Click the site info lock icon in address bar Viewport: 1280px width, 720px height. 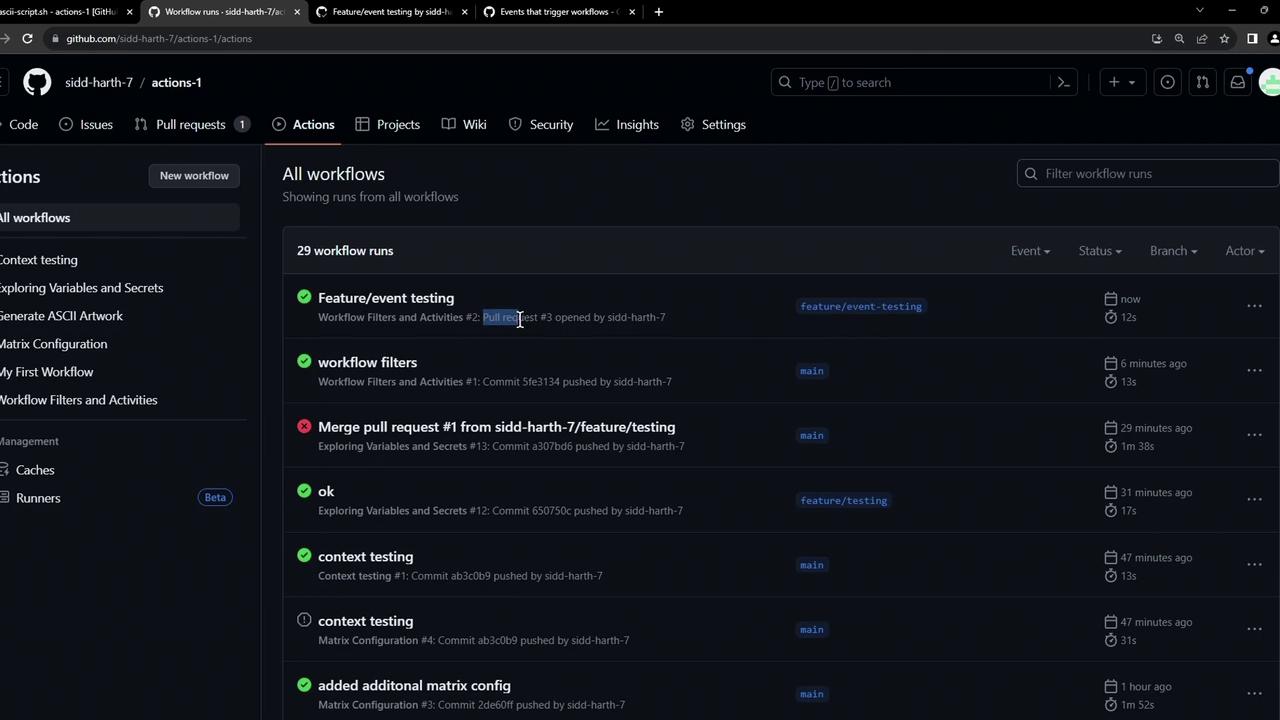tap(57, 38)
